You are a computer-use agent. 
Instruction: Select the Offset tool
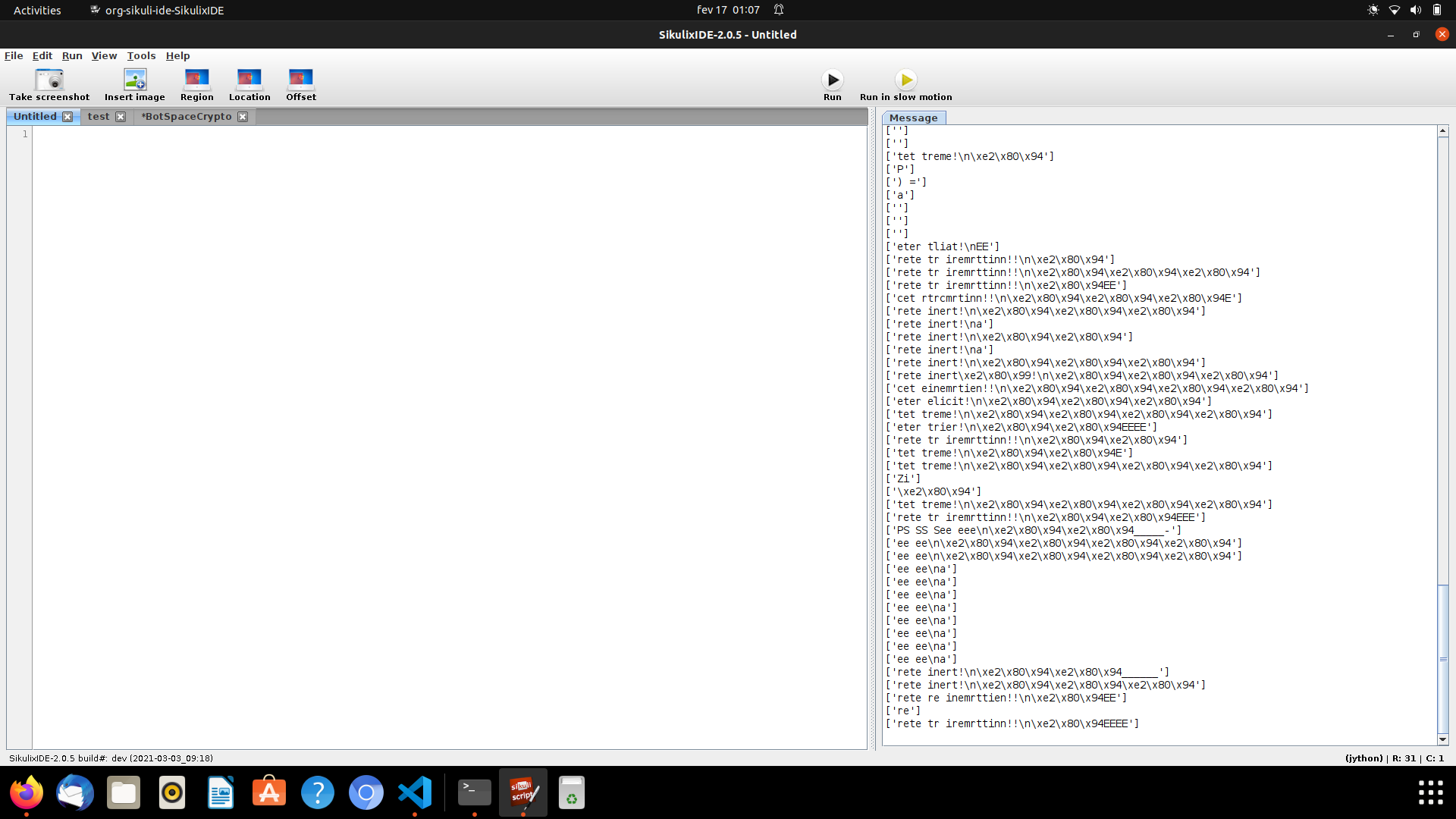(x=300, y=83)
